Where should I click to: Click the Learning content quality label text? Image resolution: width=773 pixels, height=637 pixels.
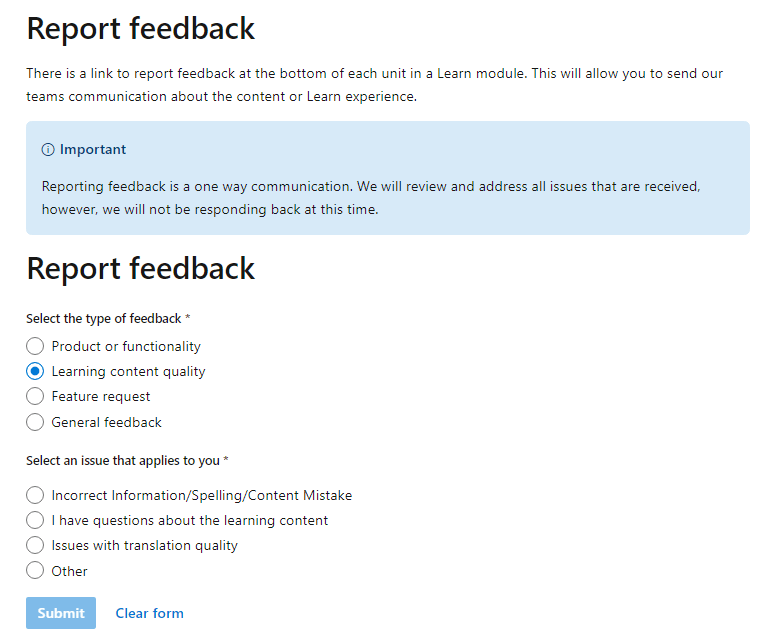tap(128, 372)
